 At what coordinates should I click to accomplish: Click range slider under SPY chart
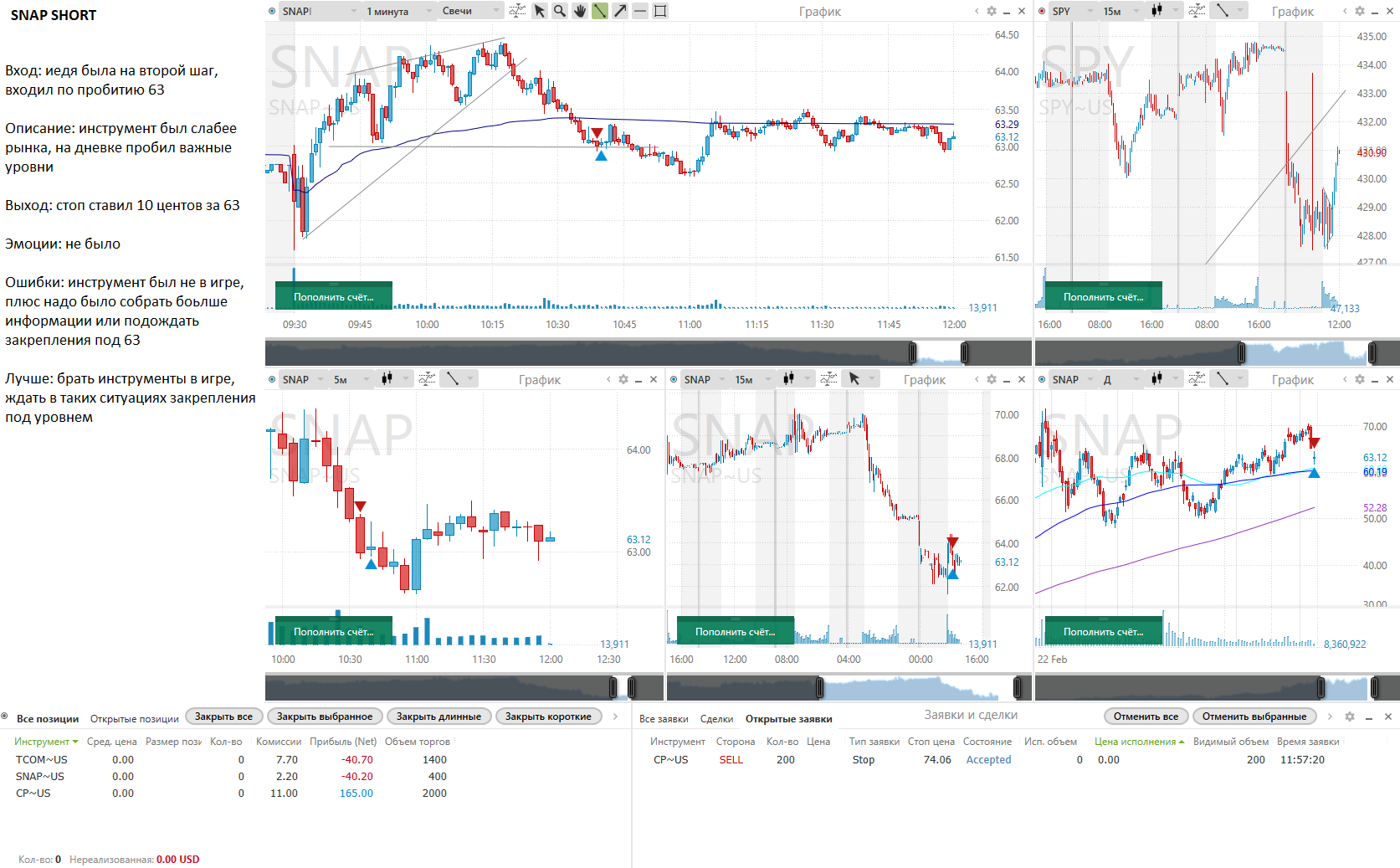pyautogui.click(x=1218, y=352)
